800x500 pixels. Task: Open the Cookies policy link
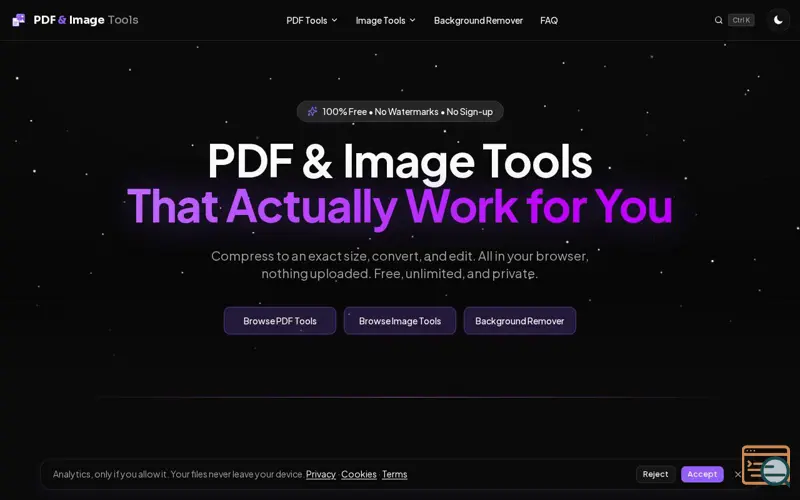pos(359,474)
